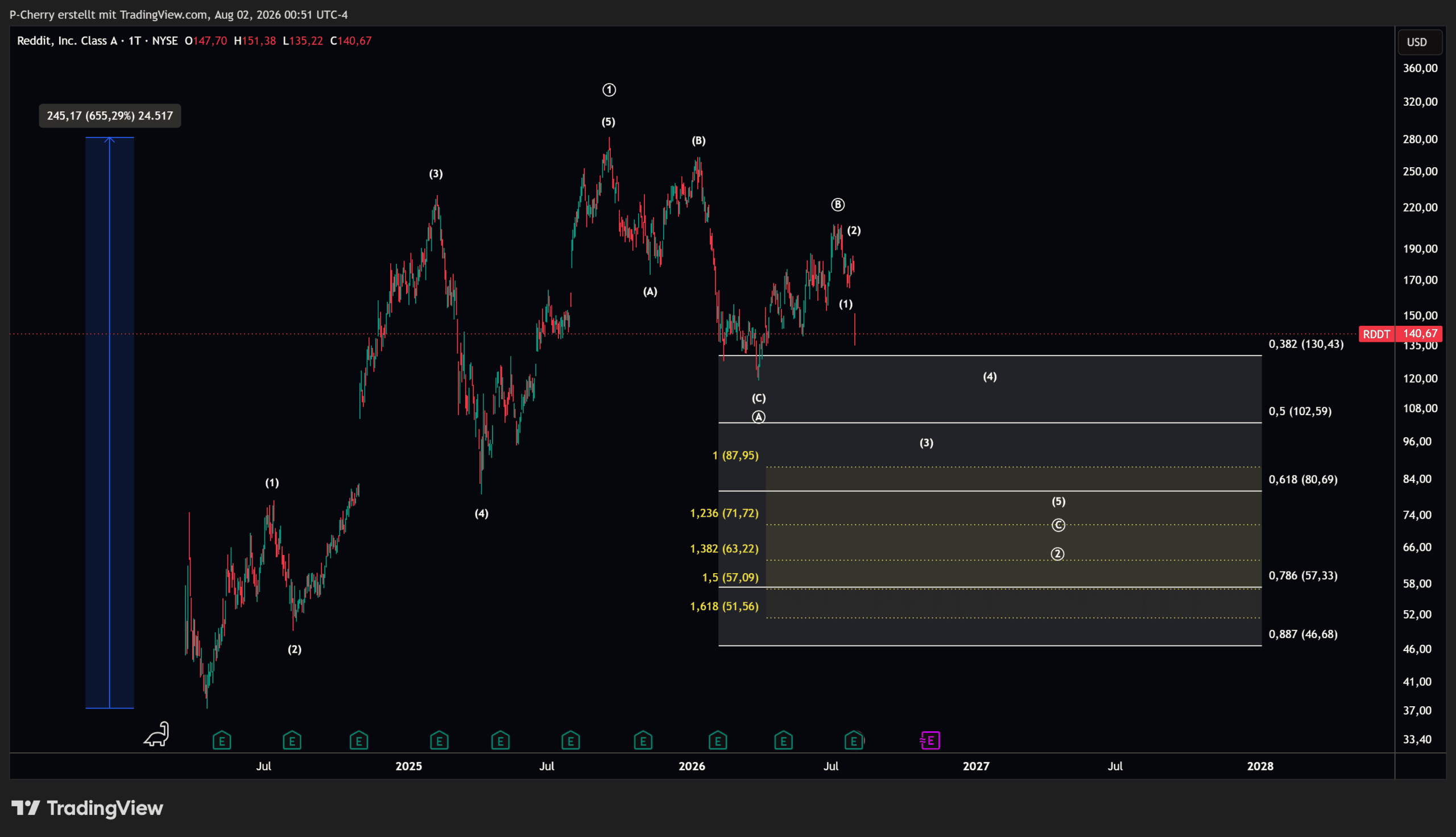This screenshot has width=1456, height=837.
Task: Select the (A) wave label
Action: (650, 292)
